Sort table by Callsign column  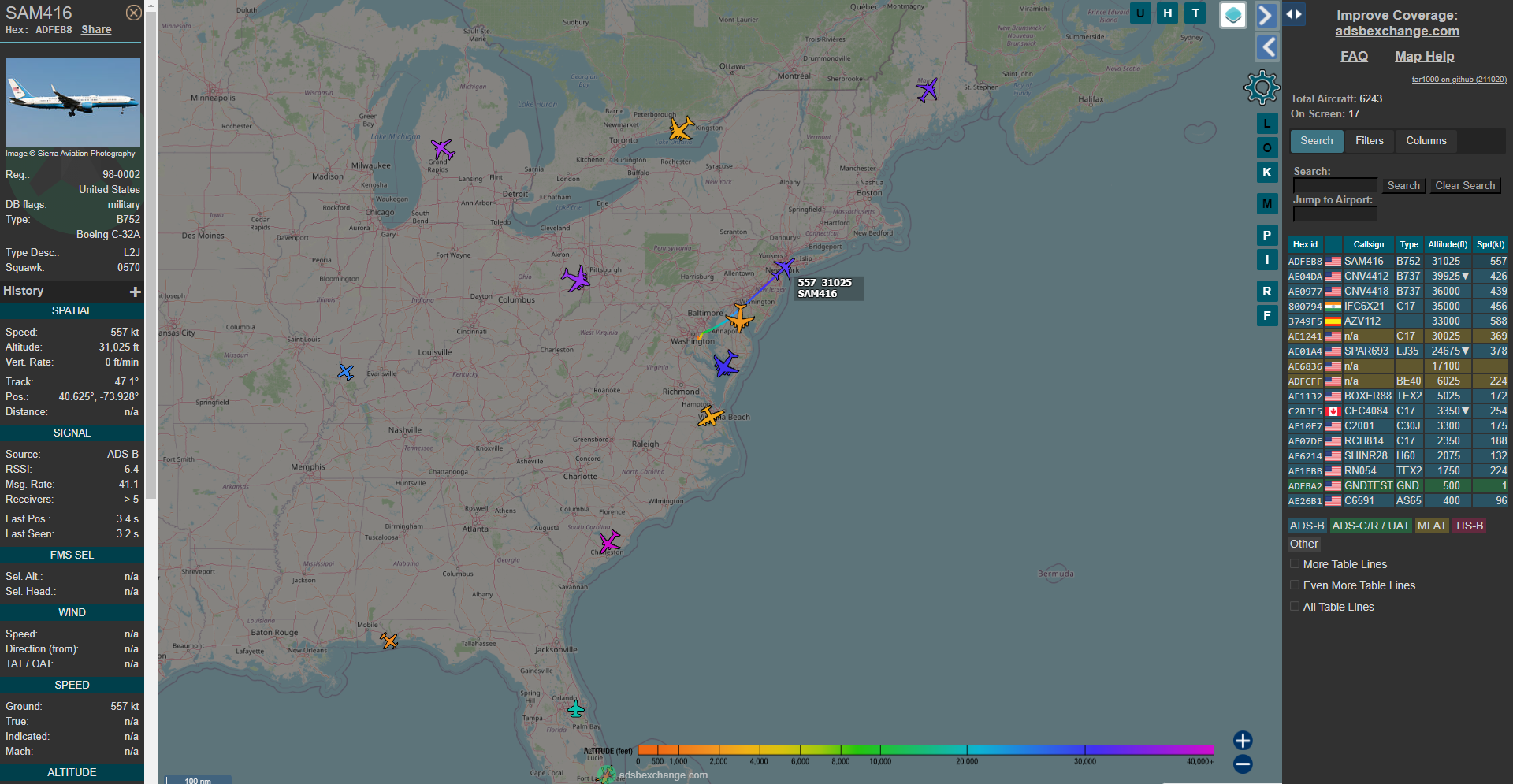pyautogui.click(x=1368, y=244)
